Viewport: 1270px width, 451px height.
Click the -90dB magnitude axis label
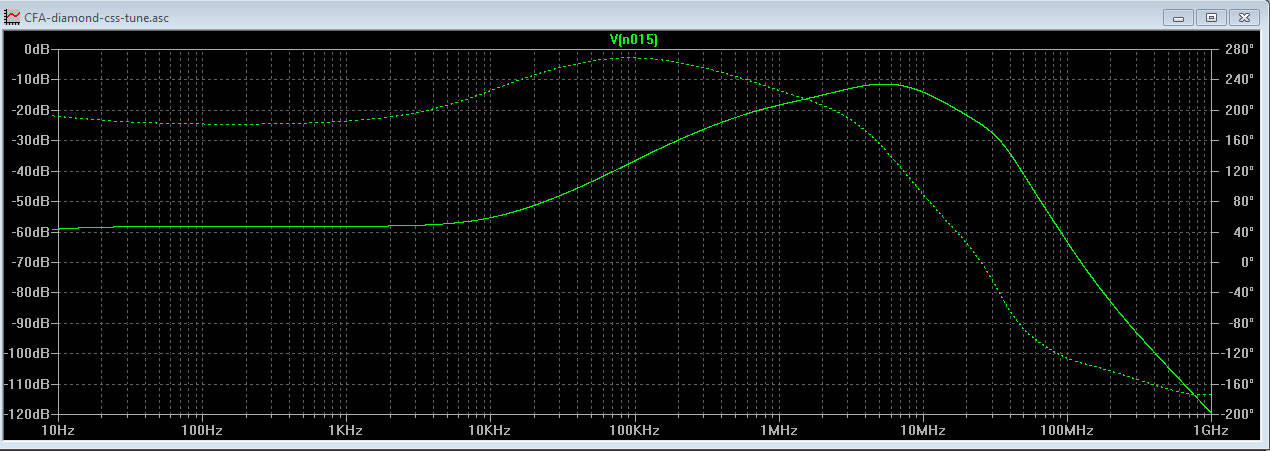click(30, 323)
